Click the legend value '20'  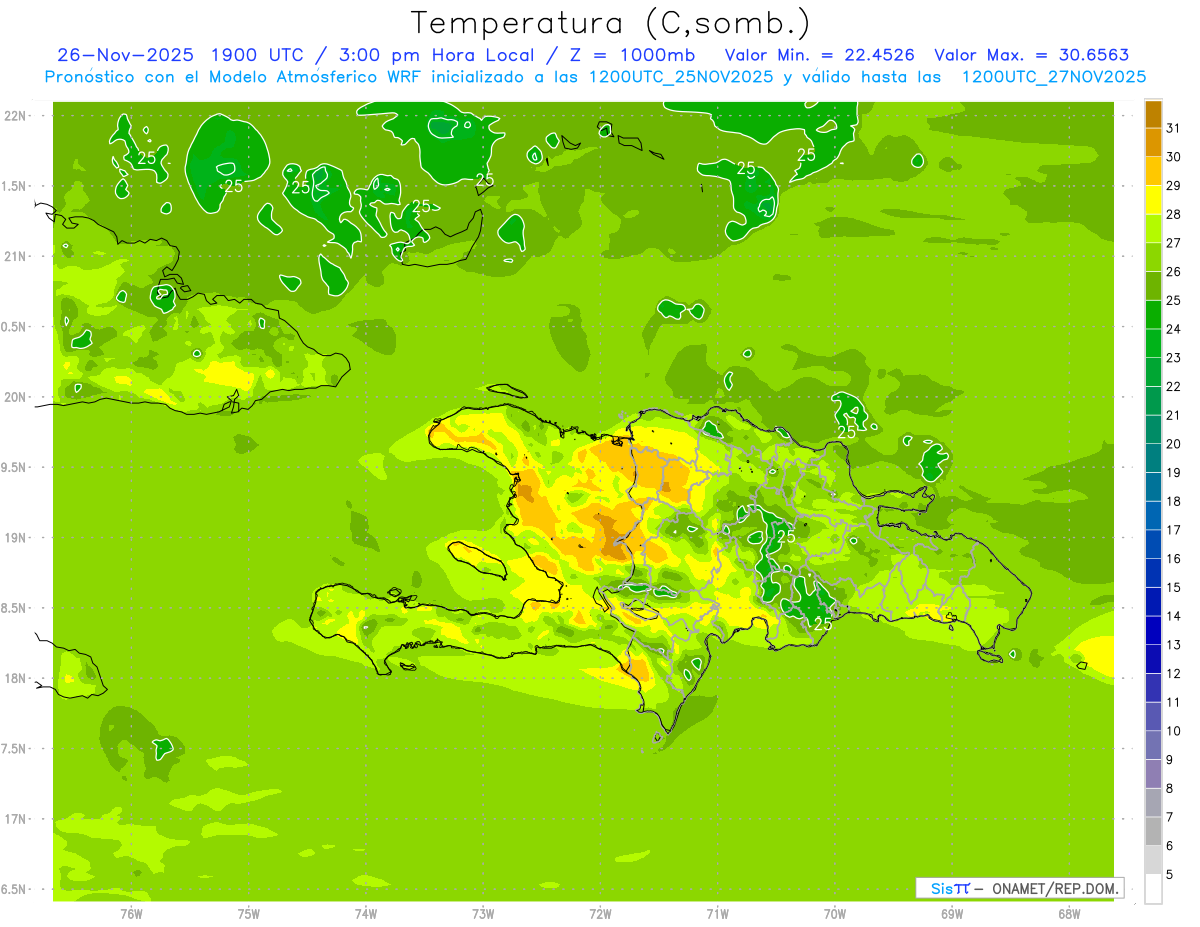tap(1174, 444)
